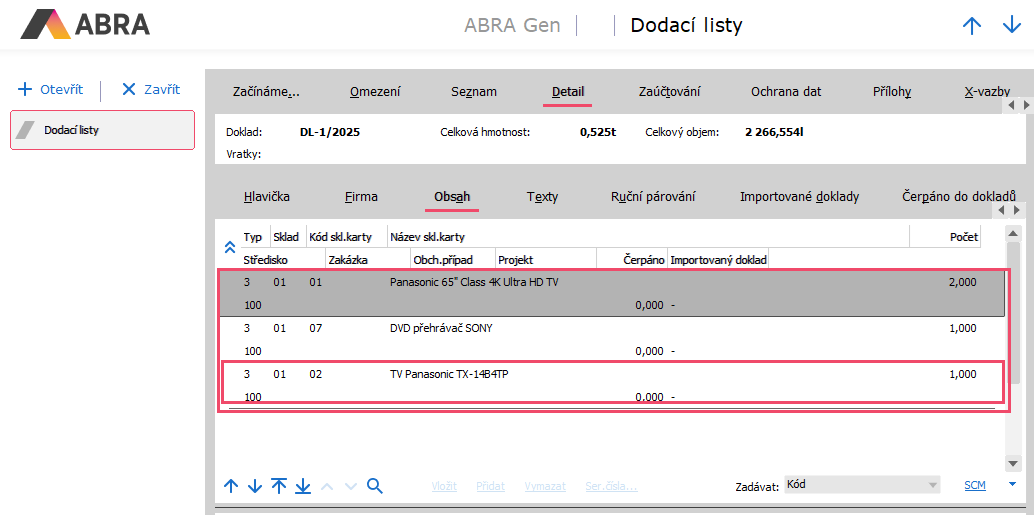
Task: Switch to the Omezení tab
Action: (375, 92)
